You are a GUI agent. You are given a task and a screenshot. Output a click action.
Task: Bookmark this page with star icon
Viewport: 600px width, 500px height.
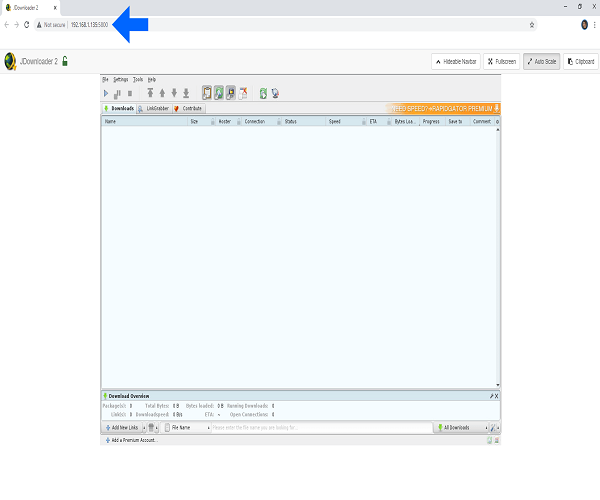(x=532, y=25)
